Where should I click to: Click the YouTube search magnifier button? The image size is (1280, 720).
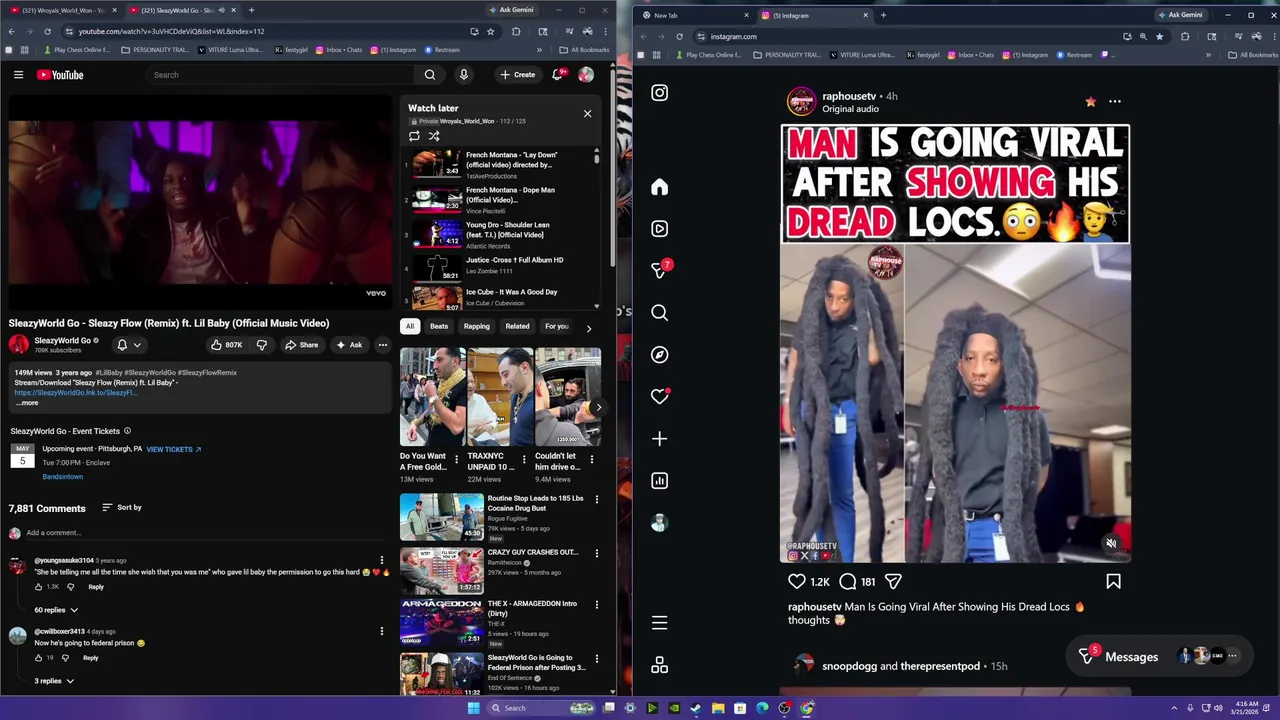coord(430,75)
